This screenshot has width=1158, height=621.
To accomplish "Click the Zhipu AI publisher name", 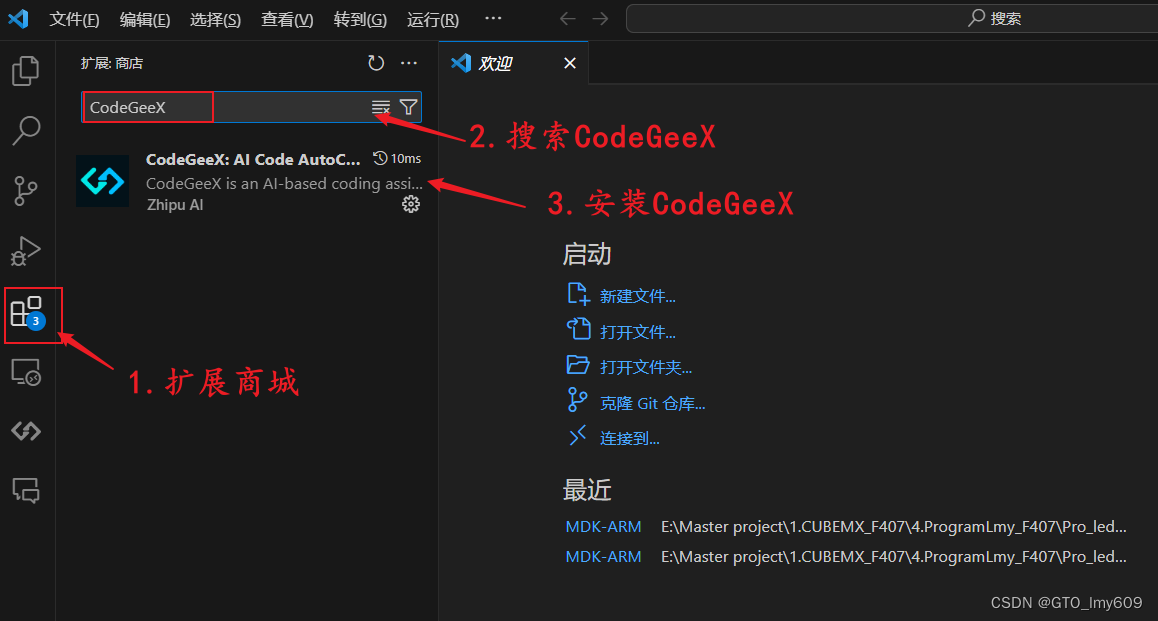I will 175,205.
